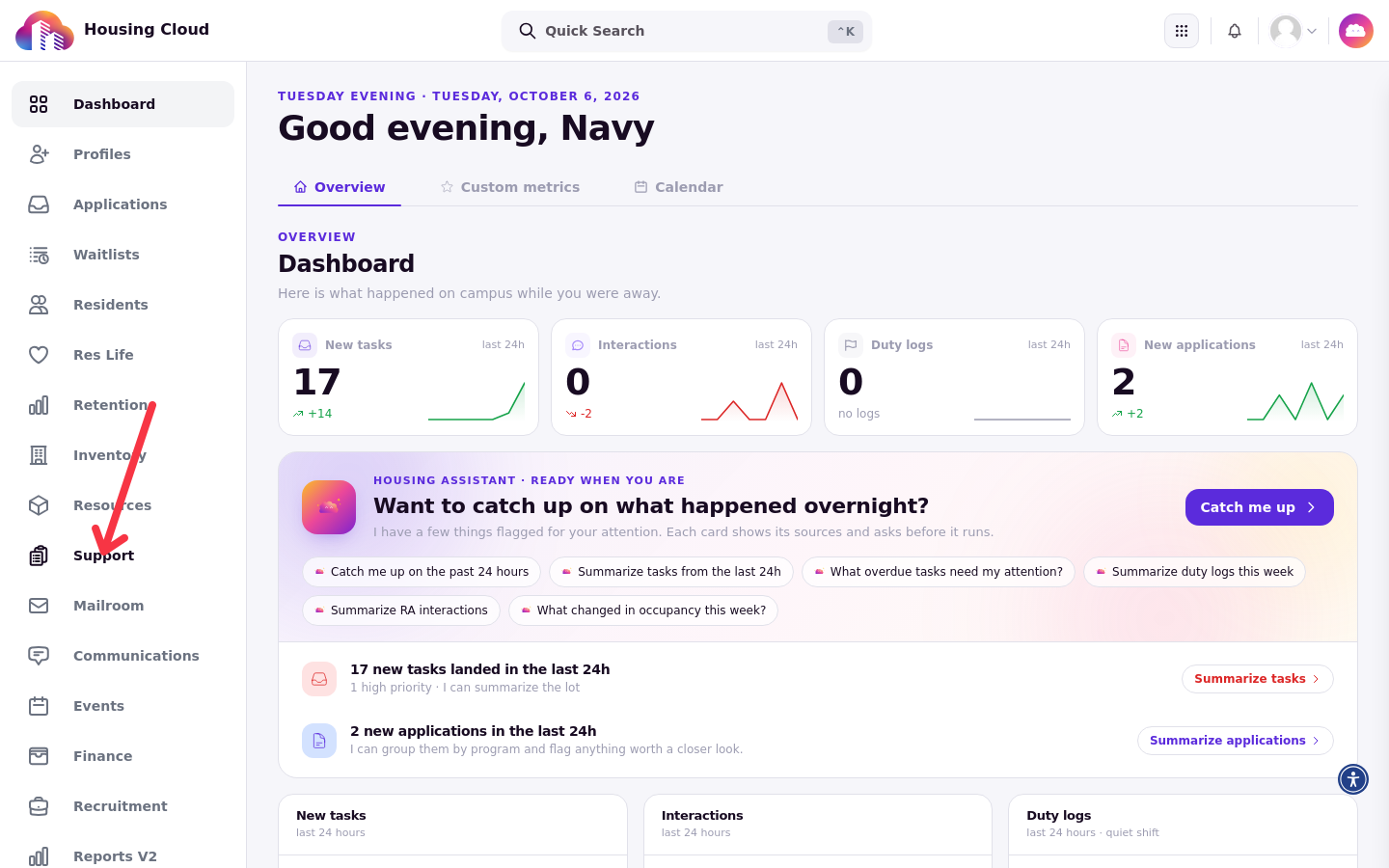Click the Inventory building icon
The width and height of the screenshot is (1389, 868).
click(x=39, y=455)
